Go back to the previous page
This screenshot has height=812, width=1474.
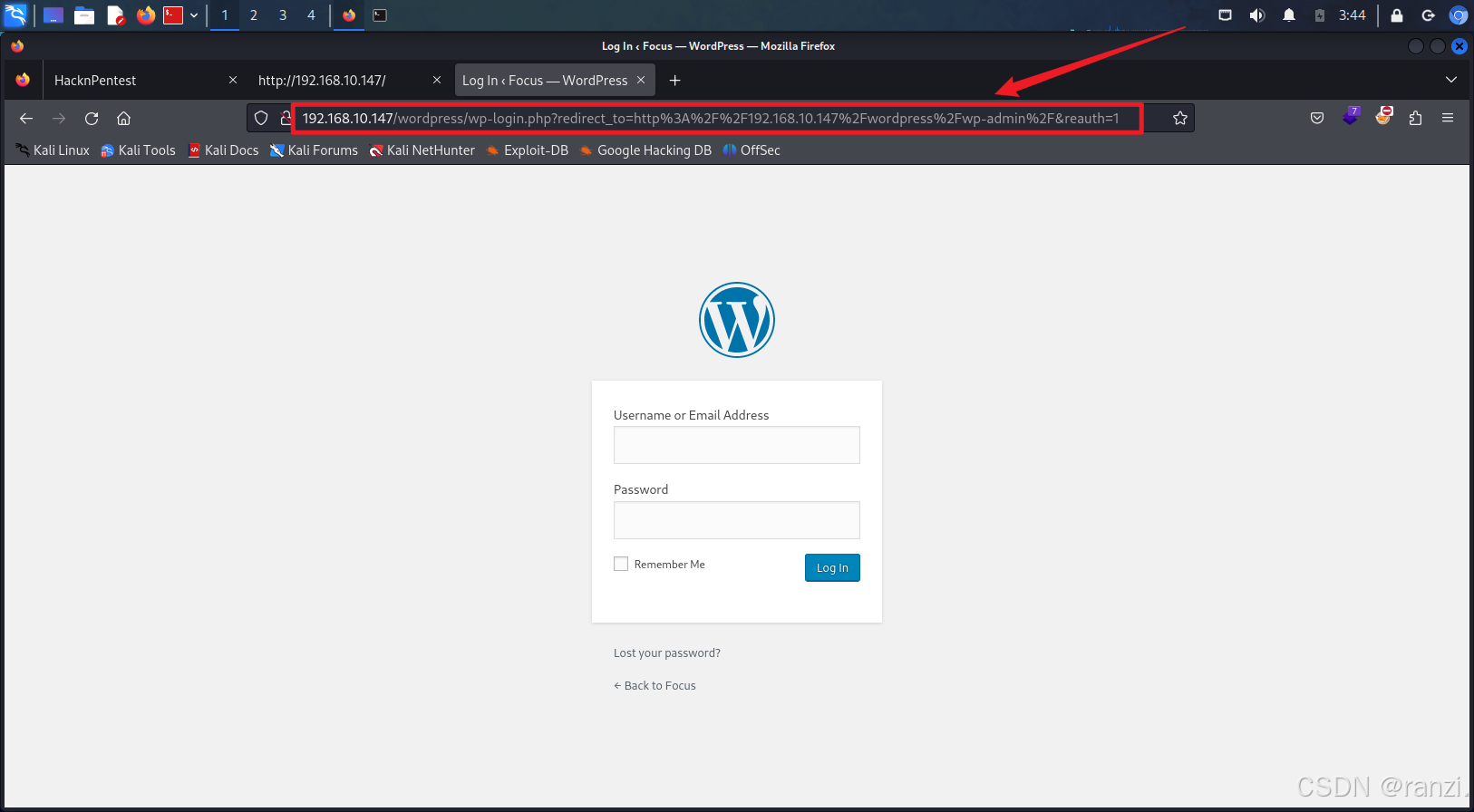pyautogui.click(x=26, y=119)
